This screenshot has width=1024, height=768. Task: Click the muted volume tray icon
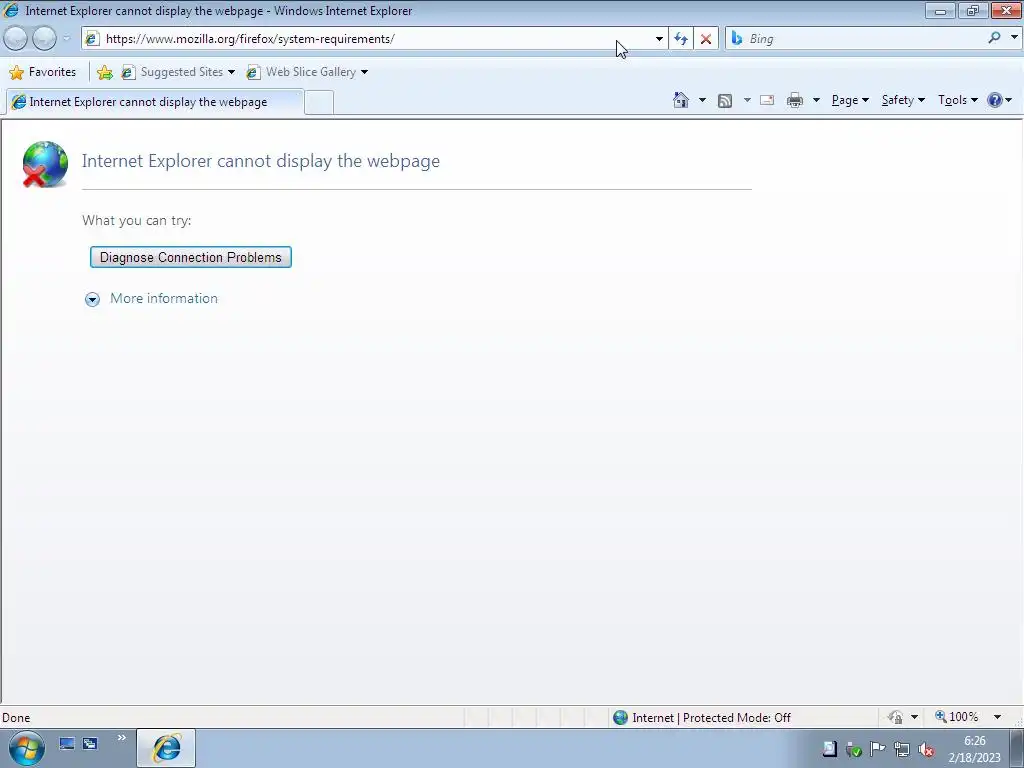point(926,749)
